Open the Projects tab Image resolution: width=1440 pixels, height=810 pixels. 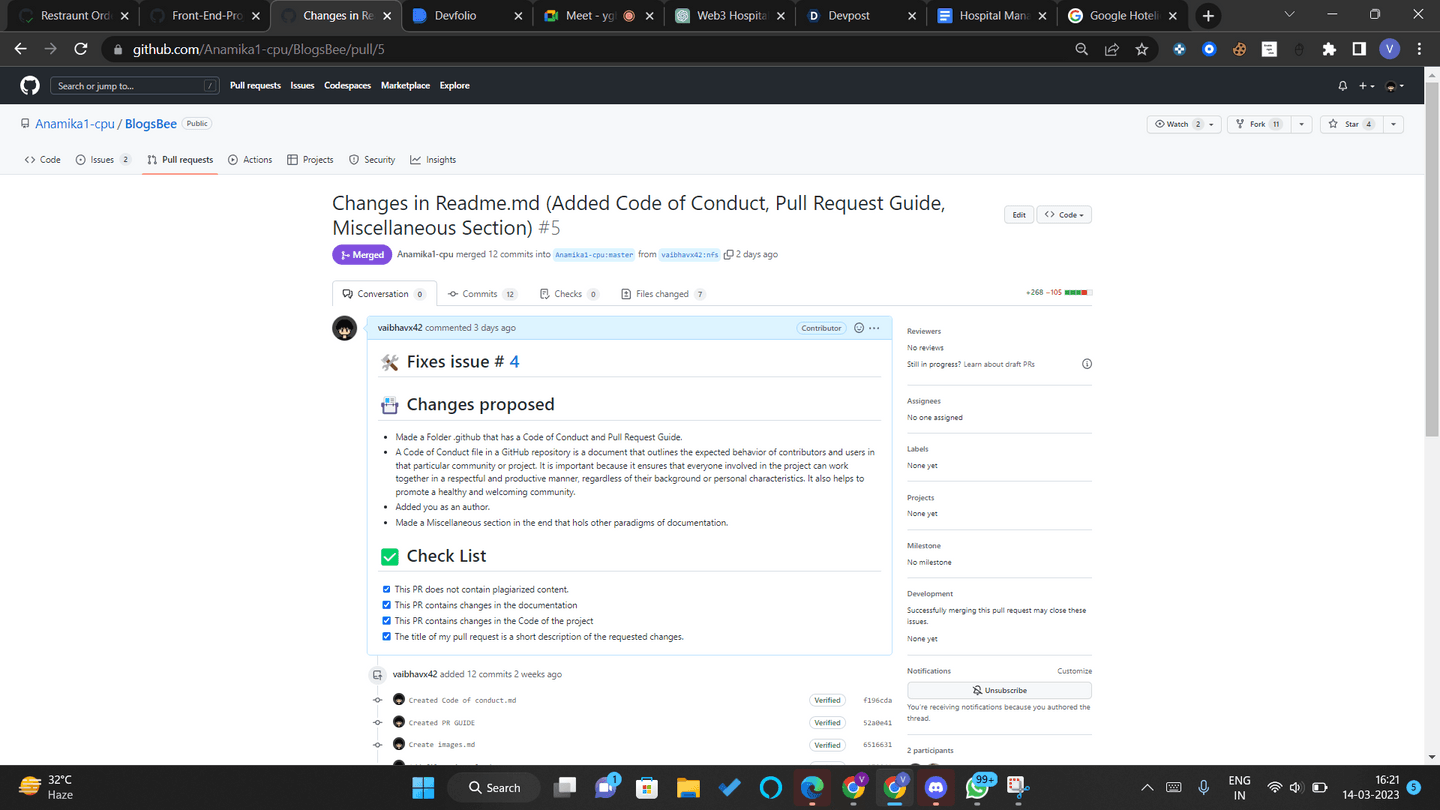(310, 160)
